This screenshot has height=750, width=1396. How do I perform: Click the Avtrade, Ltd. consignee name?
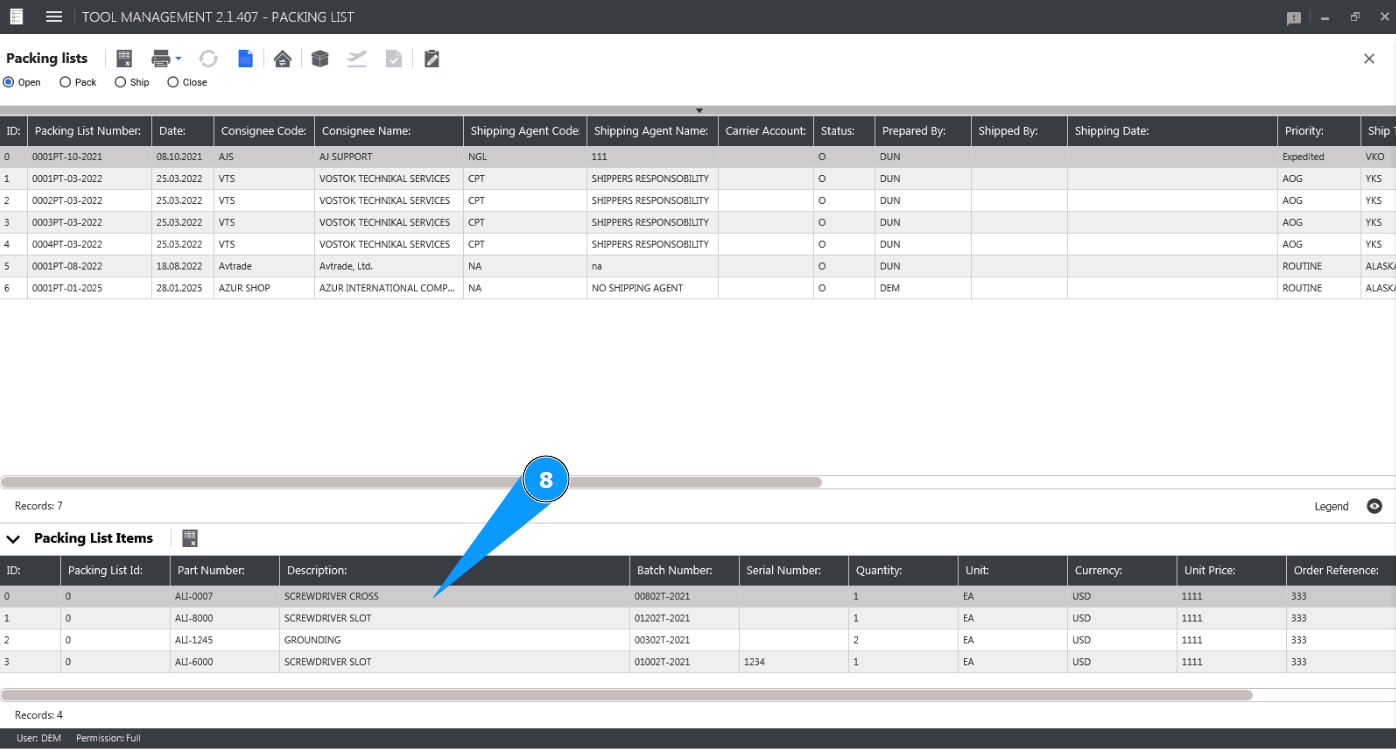click(x=389, y=267)
